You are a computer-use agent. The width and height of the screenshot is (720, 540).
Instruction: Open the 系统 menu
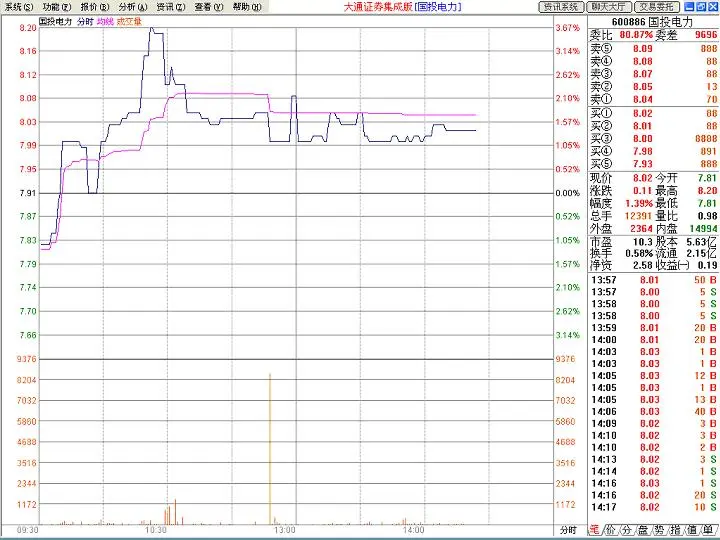pos(18,6)
